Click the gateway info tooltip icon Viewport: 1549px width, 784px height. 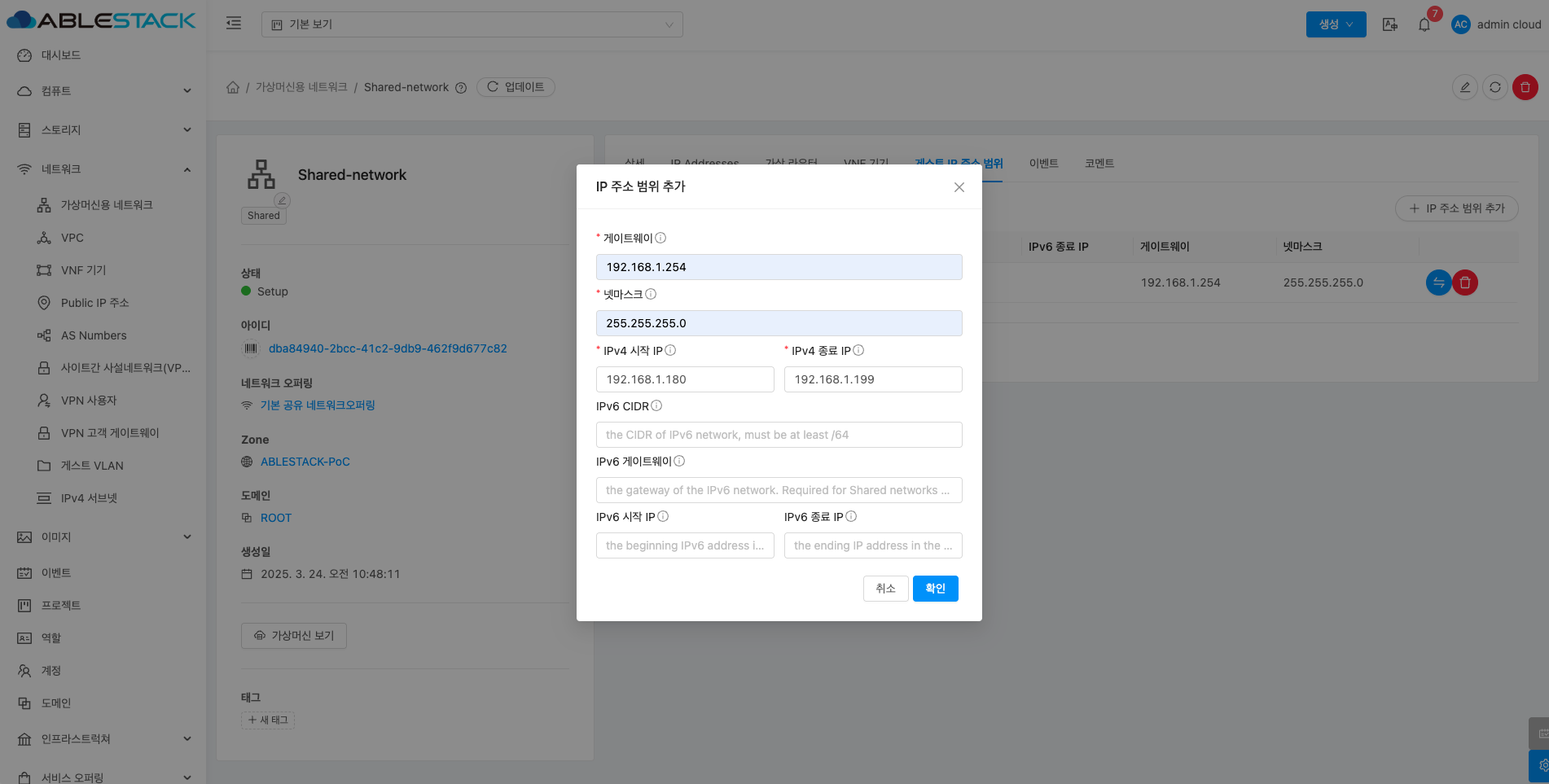[660, 238]
